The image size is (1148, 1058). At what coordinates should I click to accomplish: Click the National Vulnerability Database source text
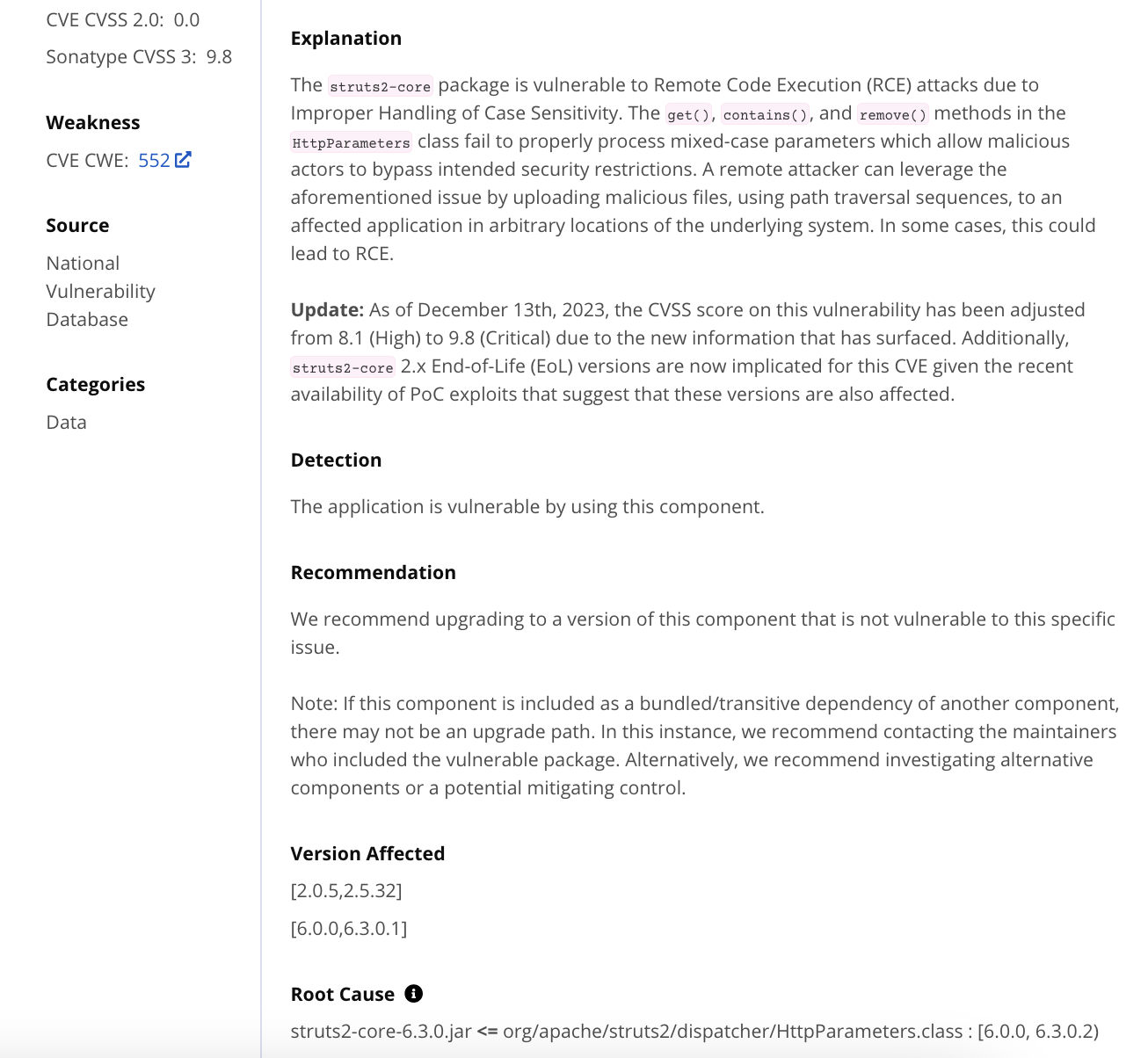[100, 292]
